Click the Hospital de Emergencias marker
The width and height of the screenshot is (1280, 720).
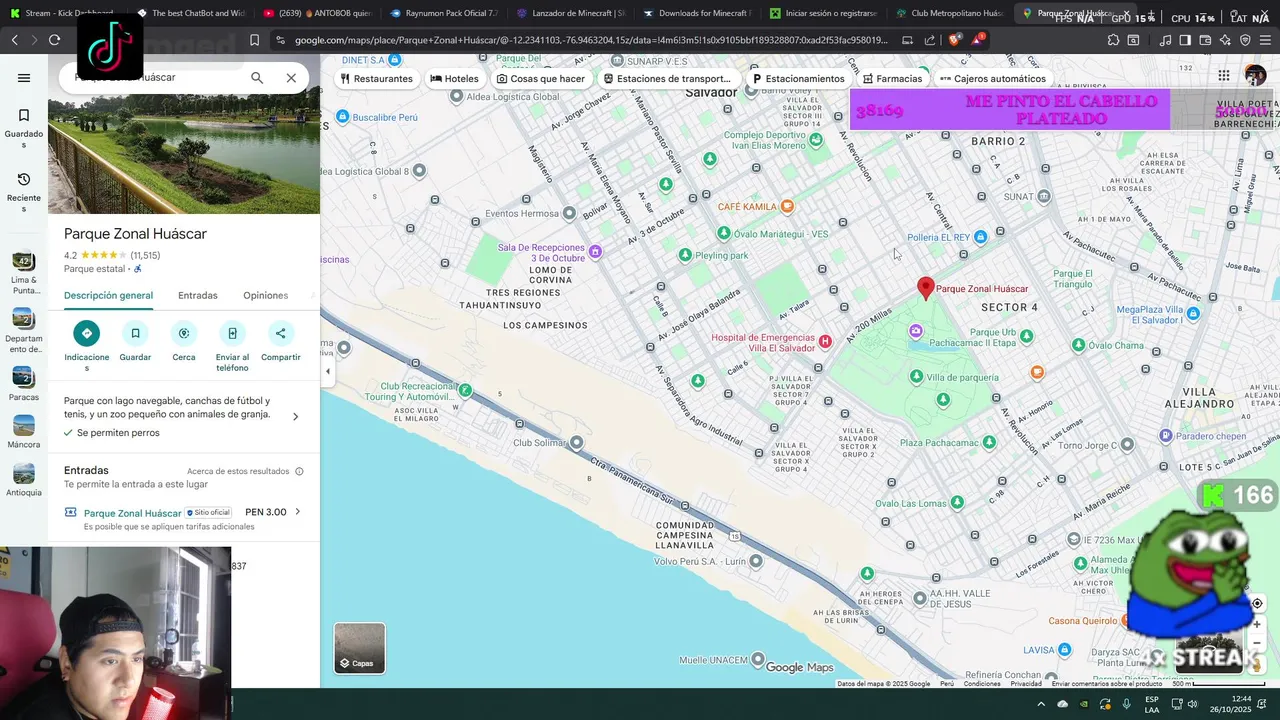coord(825,342)
